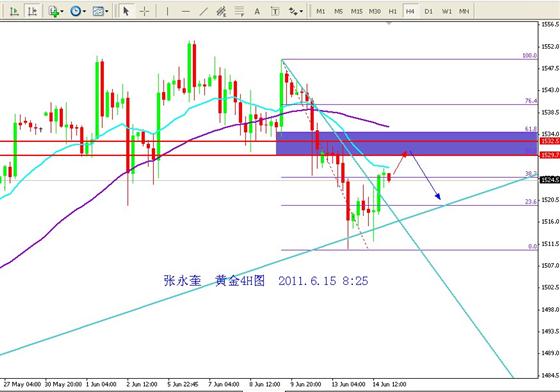Select the cursor arrow tool
The width and height of the screenshot is (560, 392).
(x=126, y=11)
